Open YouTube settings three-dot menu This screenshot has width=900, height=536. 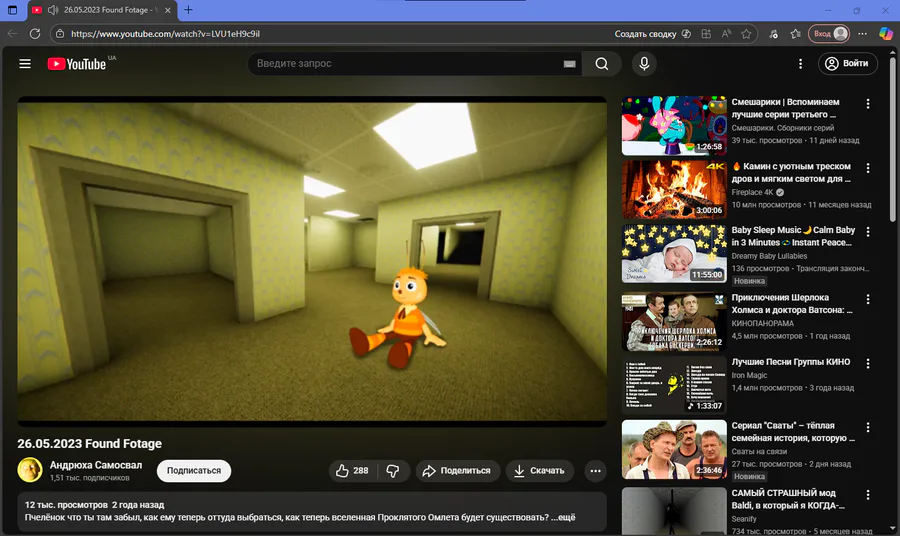coord(800,64)
